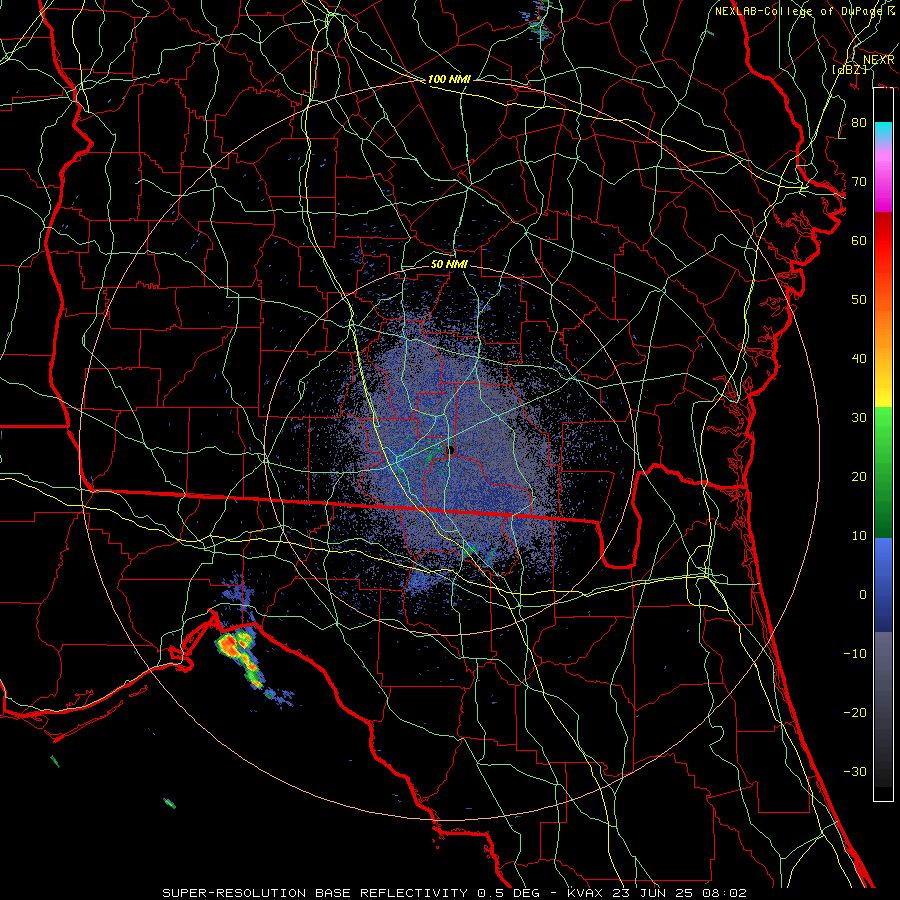The width and height of the screenshot is (900, 900).
Task: Select the 50 value on the dBZ scale
Action: click(859, 300)
